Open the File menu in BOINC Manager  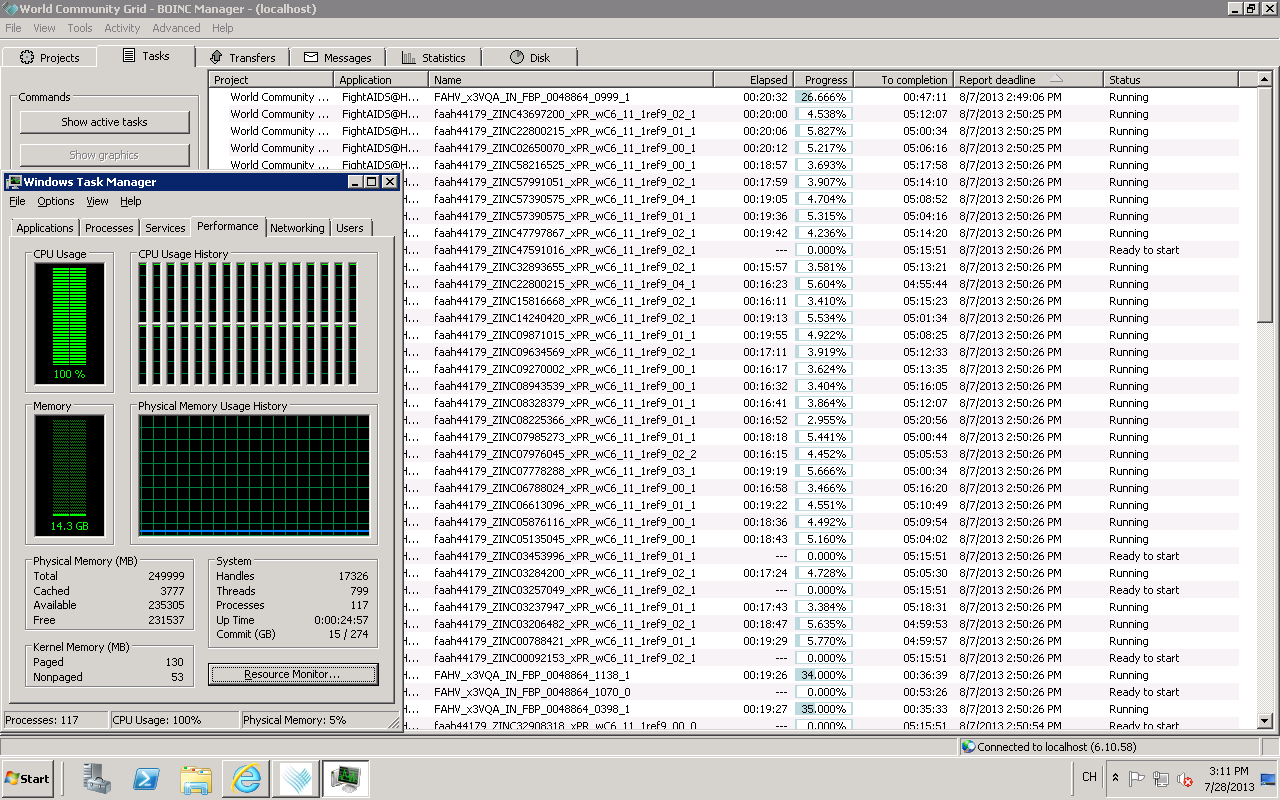pyautogui.click(x=13, y=28)
